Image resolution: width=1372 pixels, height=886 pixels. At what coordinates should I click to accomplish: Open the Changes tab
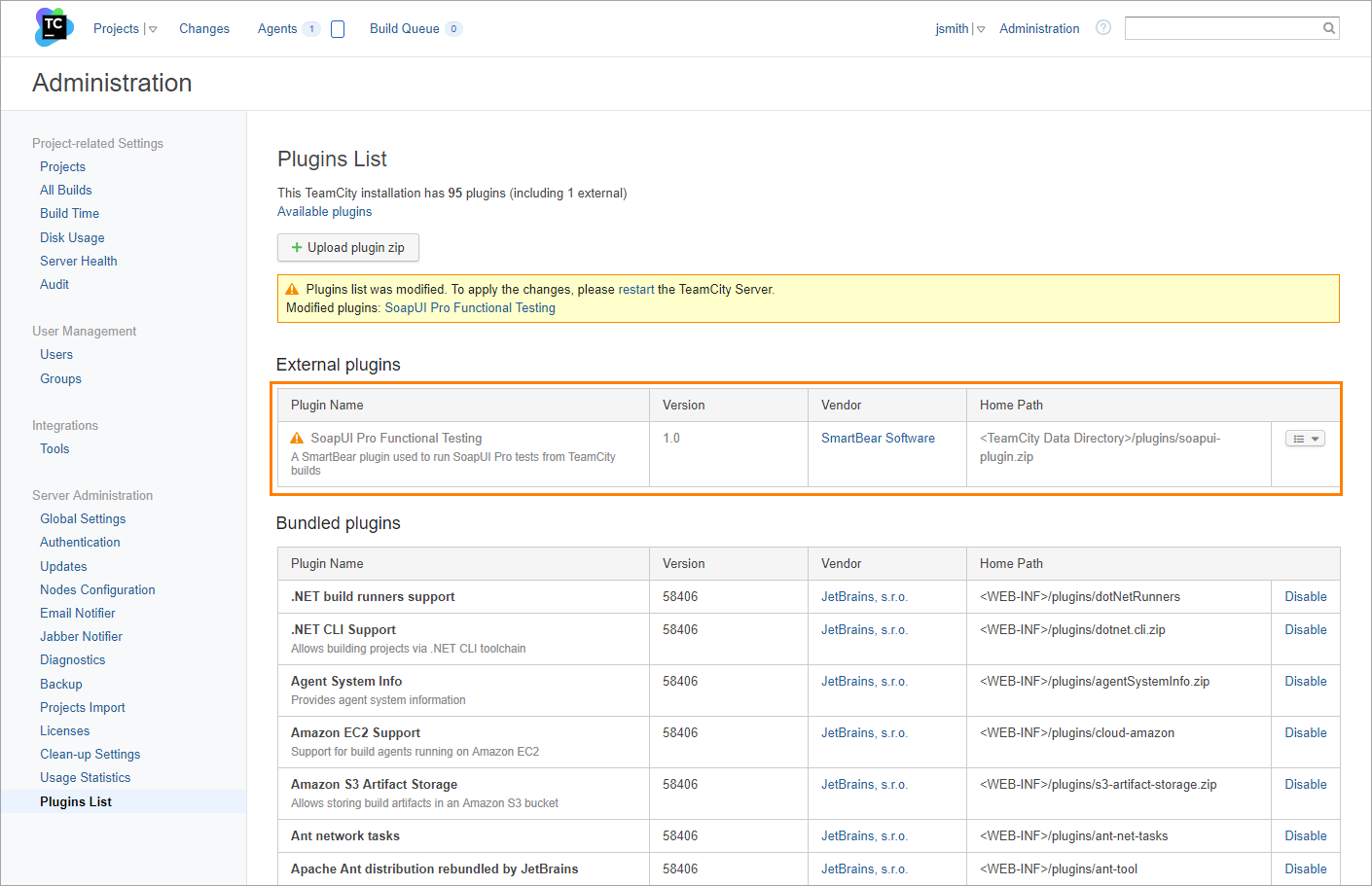204,28
